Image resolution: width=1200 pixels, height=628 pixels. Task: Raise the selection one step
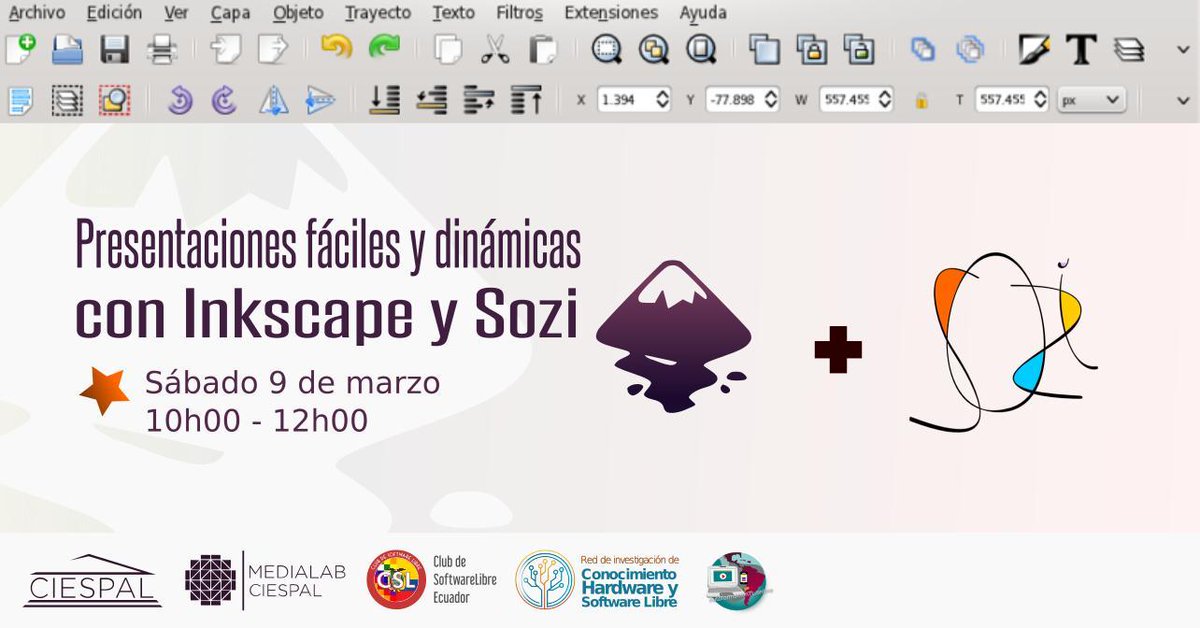pos(479,100)
